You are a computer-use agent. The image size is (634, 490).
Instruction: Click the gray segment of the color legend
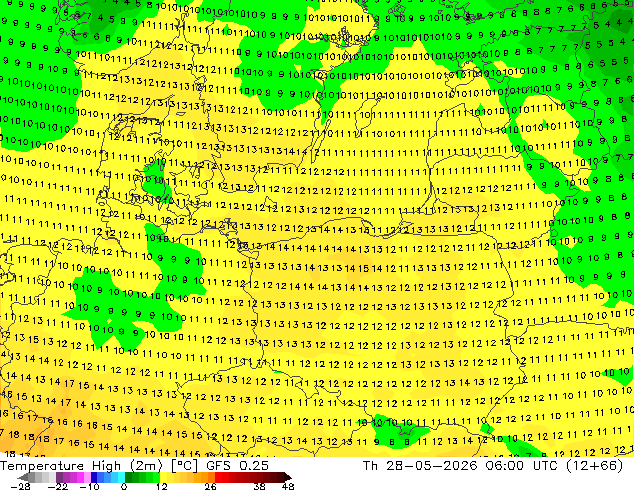[38, 477]
